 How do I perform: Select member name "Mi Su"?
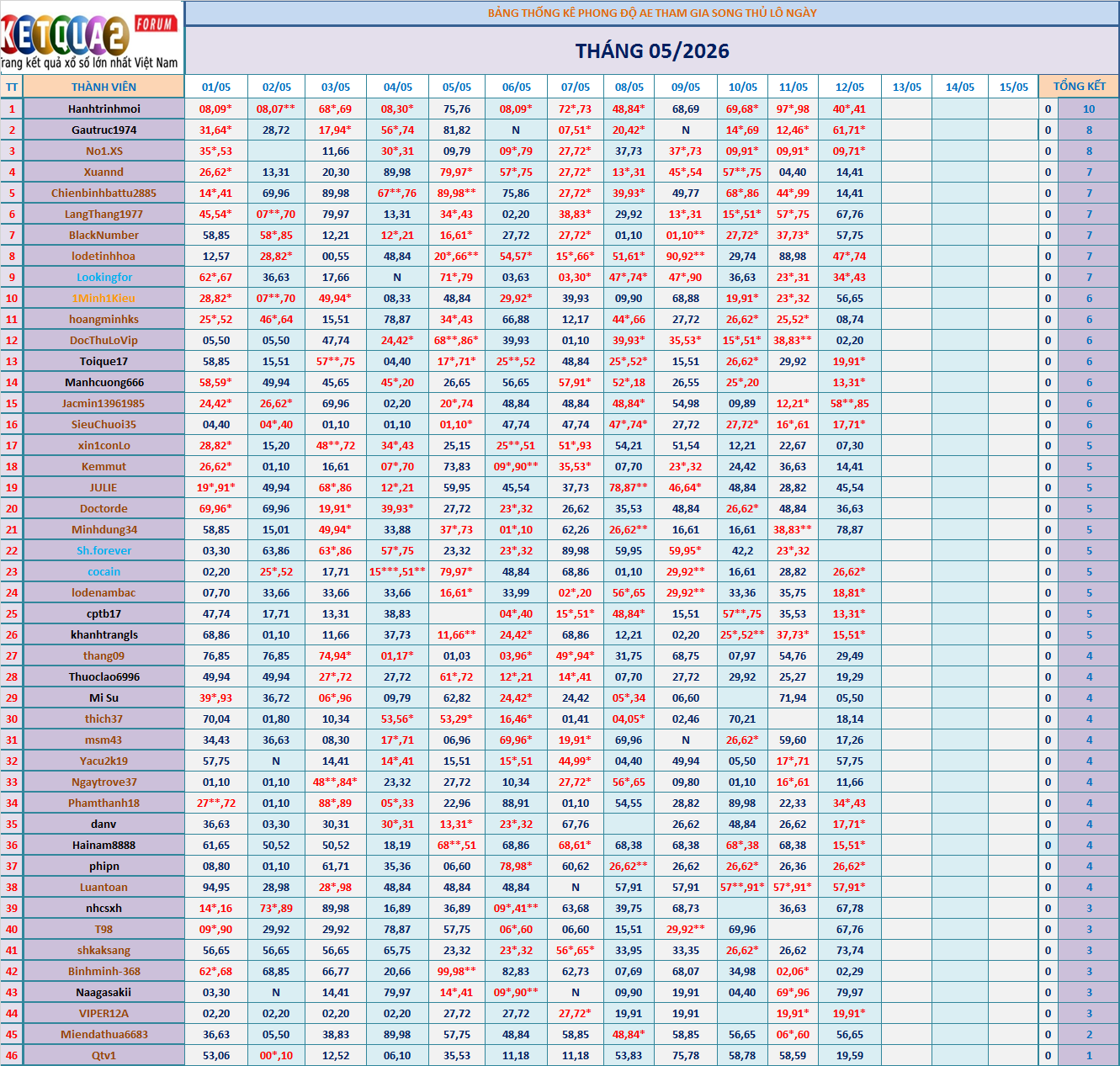tap(104, 697)
